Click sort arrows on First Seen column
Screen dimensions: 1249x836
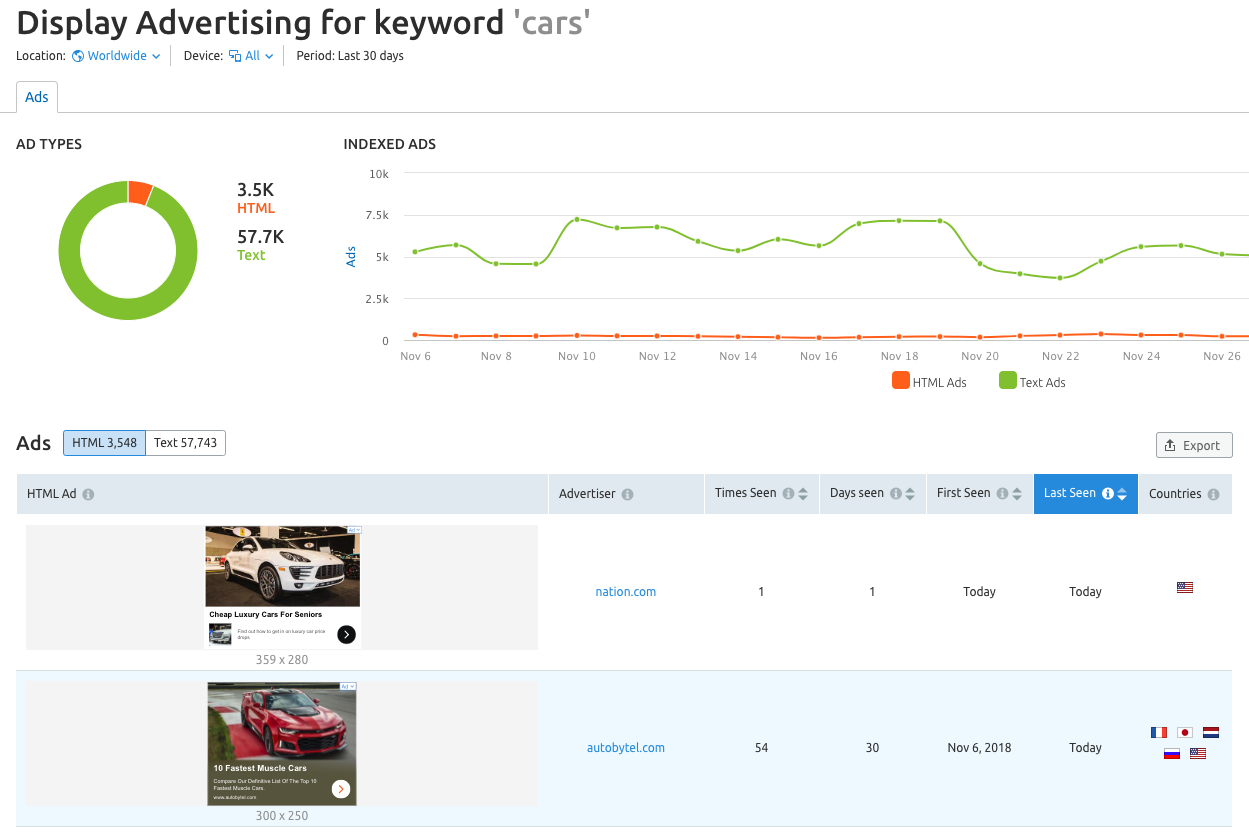pyautogui.click(x=1017, y=494)
